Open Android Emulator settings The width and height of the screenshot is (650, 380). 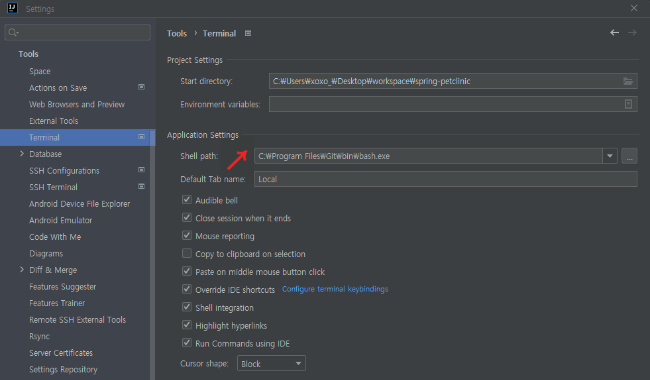tap(61, 220)
